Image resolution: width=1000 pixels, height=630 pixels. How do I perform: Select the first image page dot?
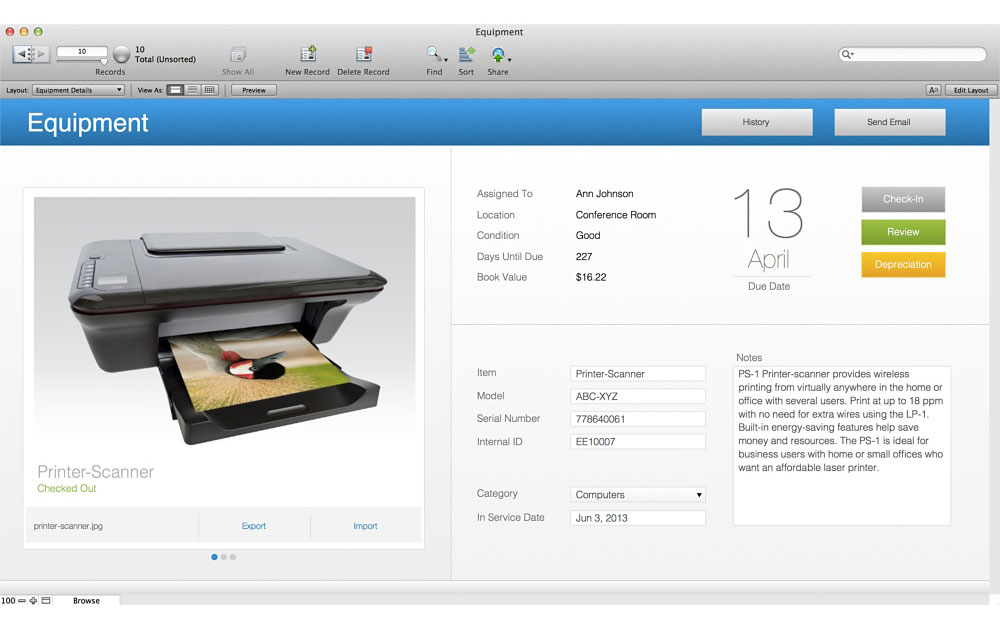tap(214, 557)
